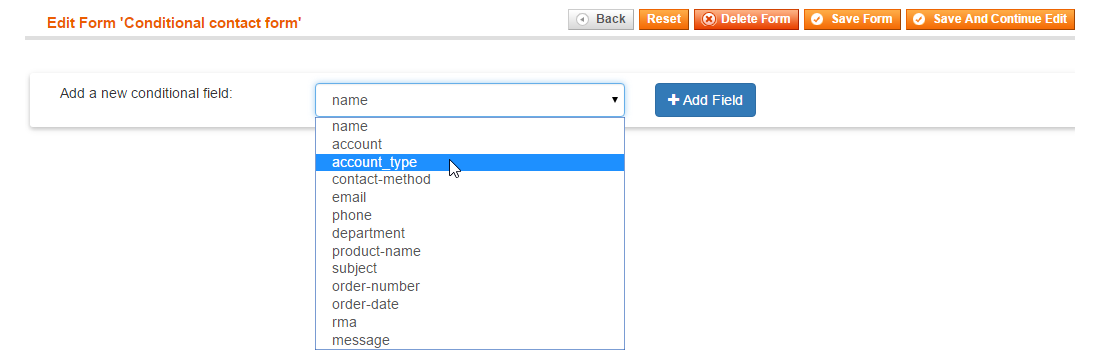The image size is (1100, 360).
Task: Choose 'account' option in the dropdown list
Action: [x=470, y=144]
